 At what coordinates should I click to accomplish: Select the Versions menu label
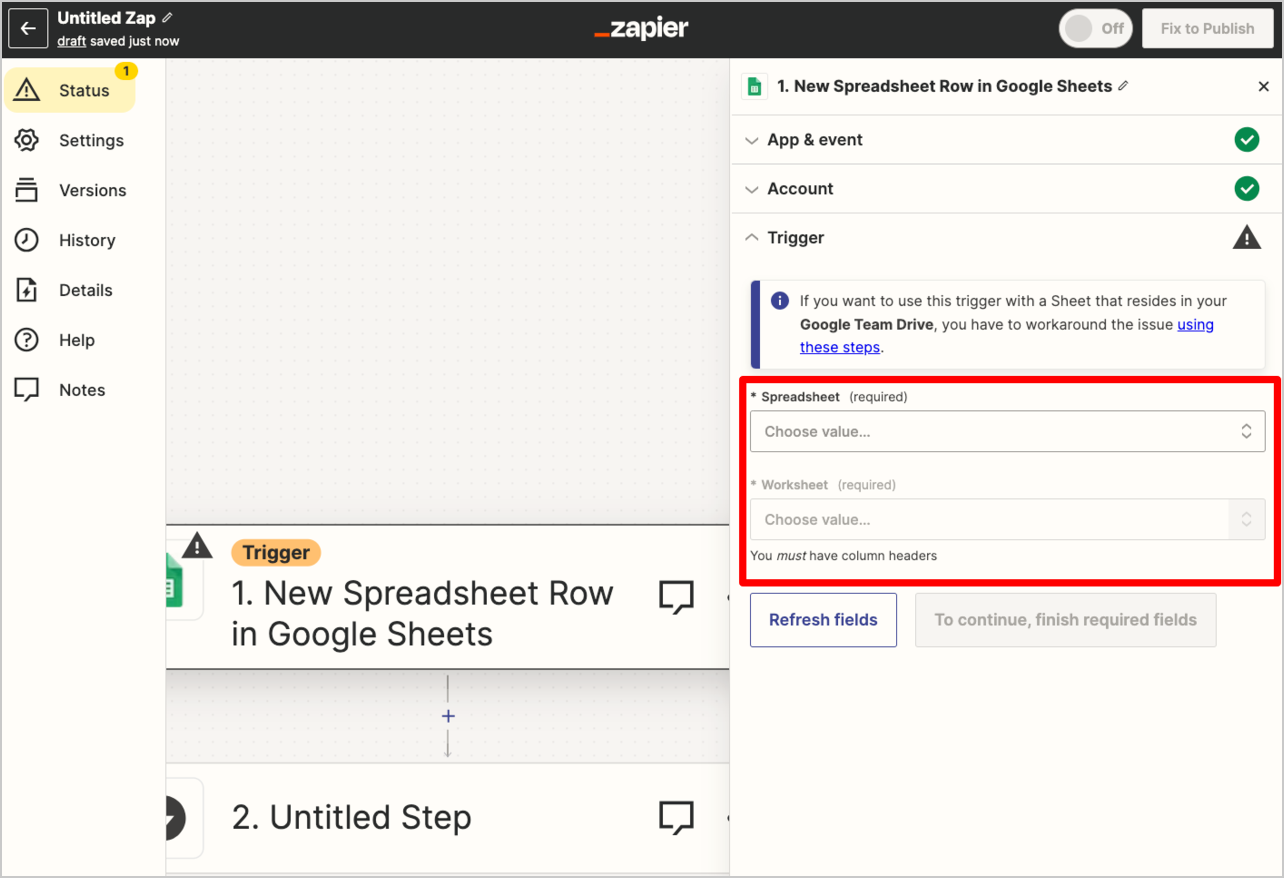[x=93, y=190]
